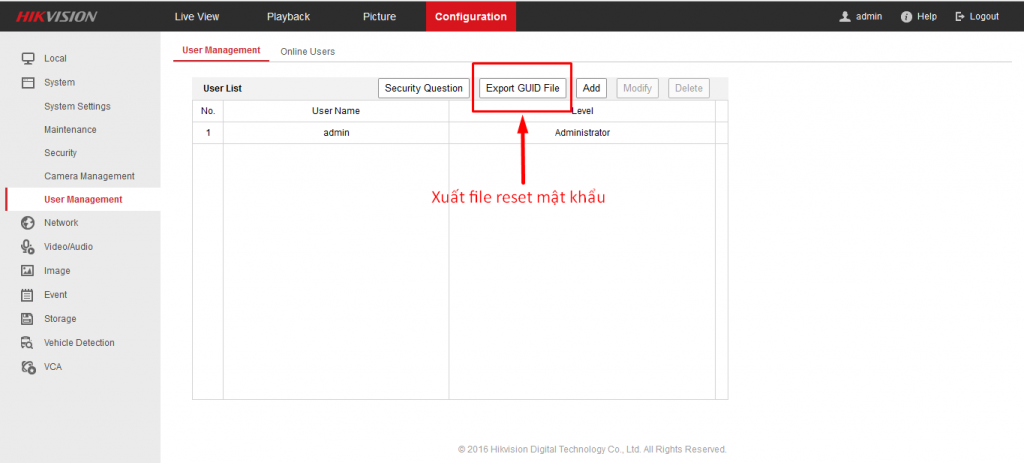The height and width of the screenshot is (463, 1024).
Task: Click the Event calendar icon
Action: pos(28,295)
